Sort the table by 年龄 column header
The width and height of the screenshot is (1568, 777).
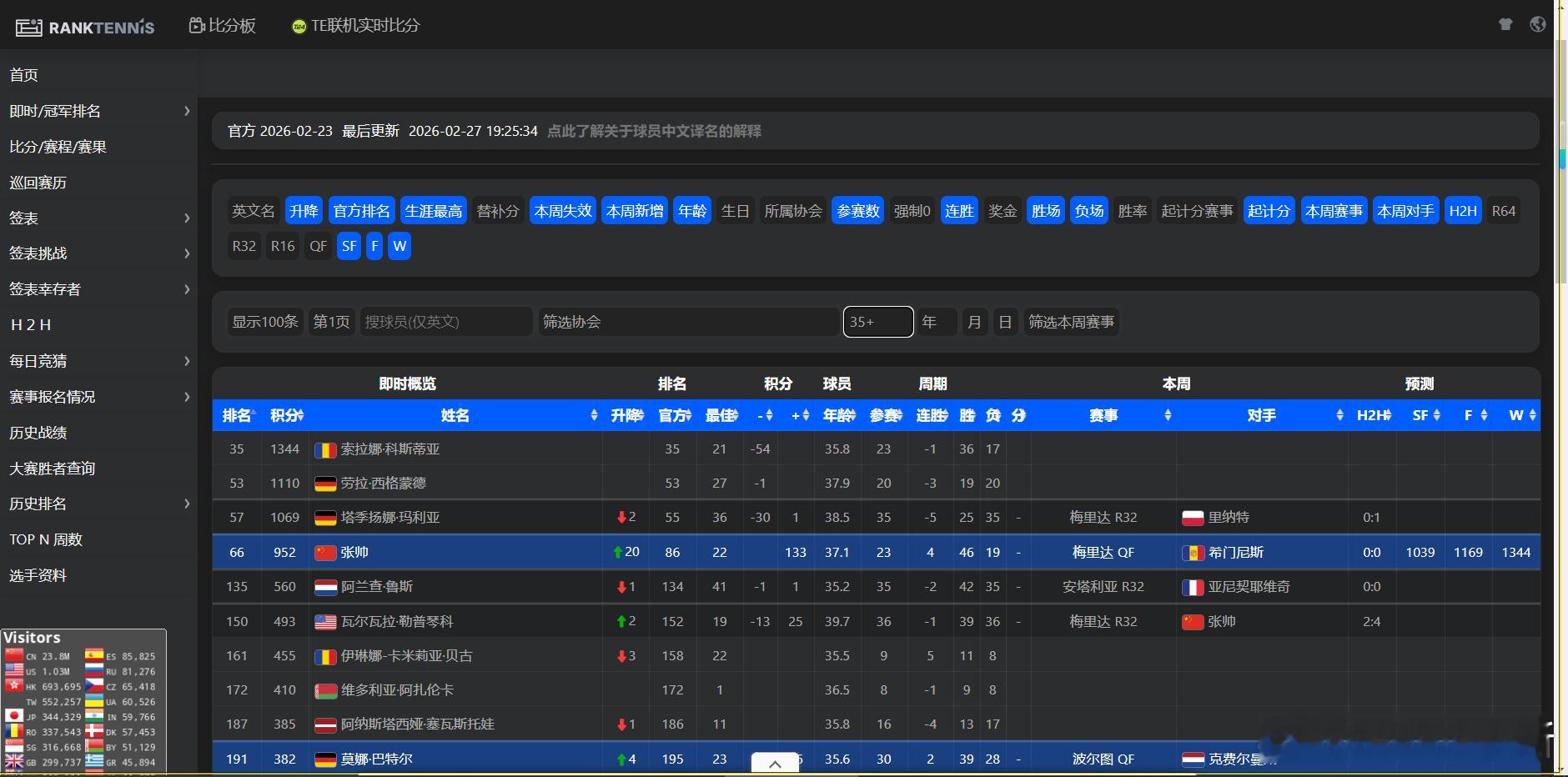[x=838, y=415]
